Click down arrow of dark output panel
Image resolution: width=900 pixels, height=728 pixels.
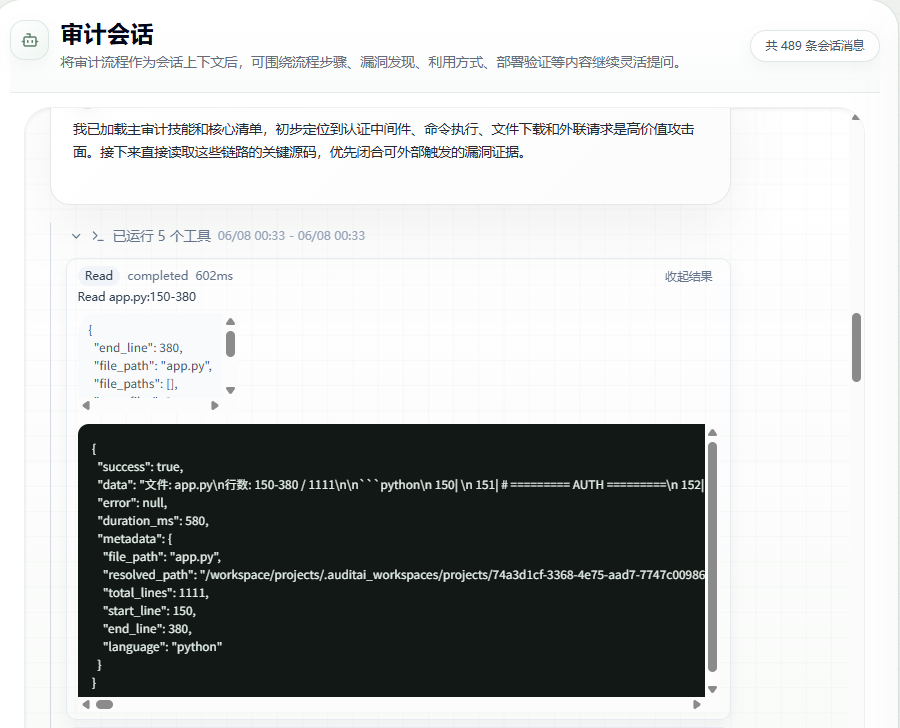[x=712, y=690]
